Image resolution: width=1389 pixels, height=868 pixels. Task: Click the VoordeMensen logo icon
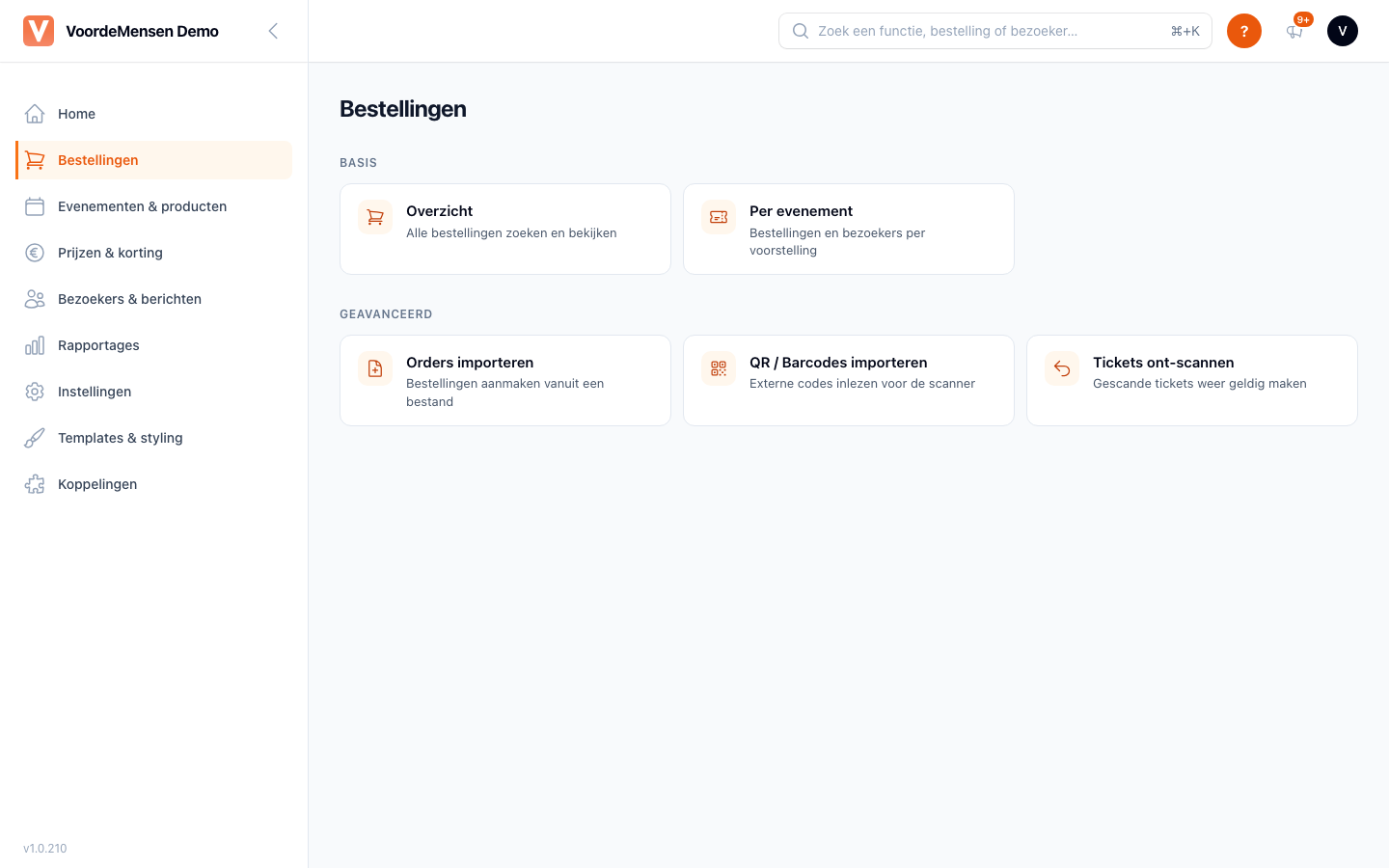[39, 31]
